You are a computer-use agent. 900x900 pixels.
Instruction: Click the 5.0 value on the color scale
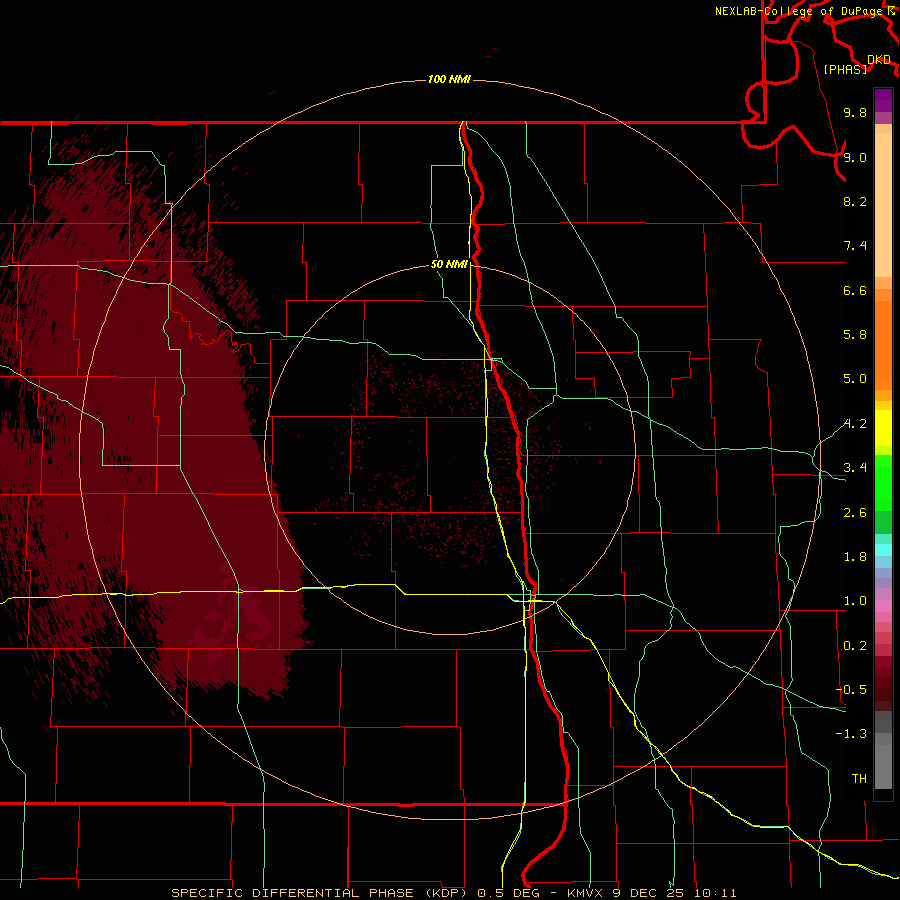[x=855, y=379]
